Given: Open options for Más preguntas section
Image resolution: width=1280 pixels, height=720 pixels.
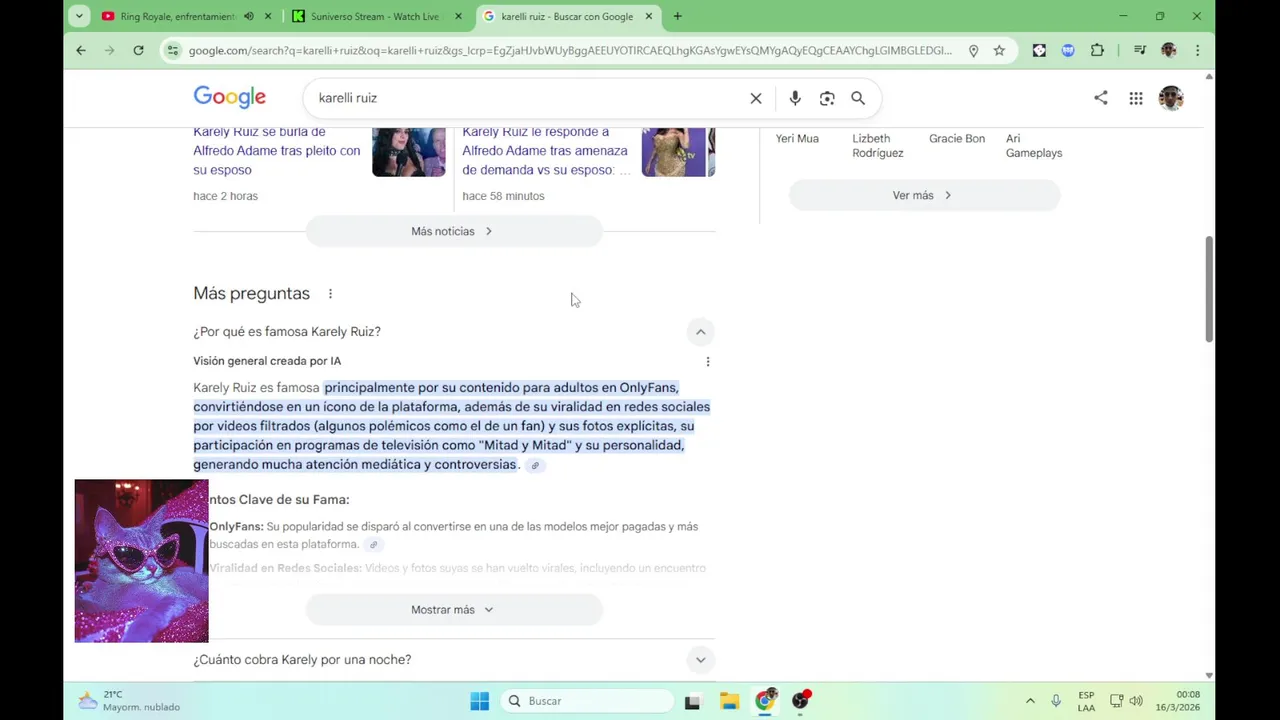Looking at the screenshot, I should click(330, 294).
